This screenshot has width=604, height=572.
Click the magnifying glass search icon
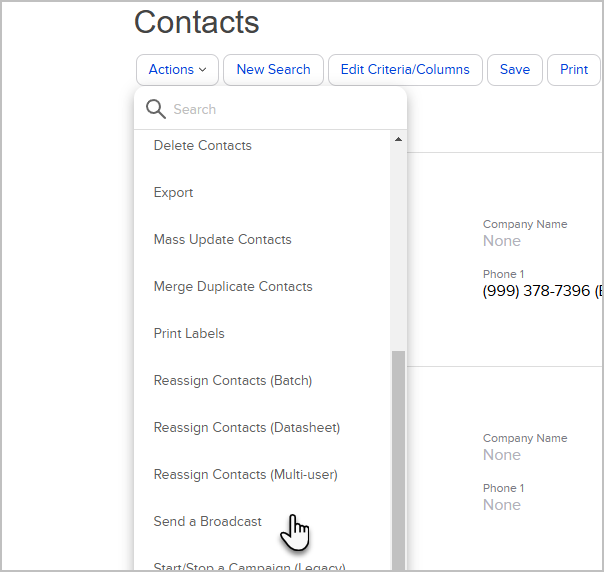(x=156, y=109)
